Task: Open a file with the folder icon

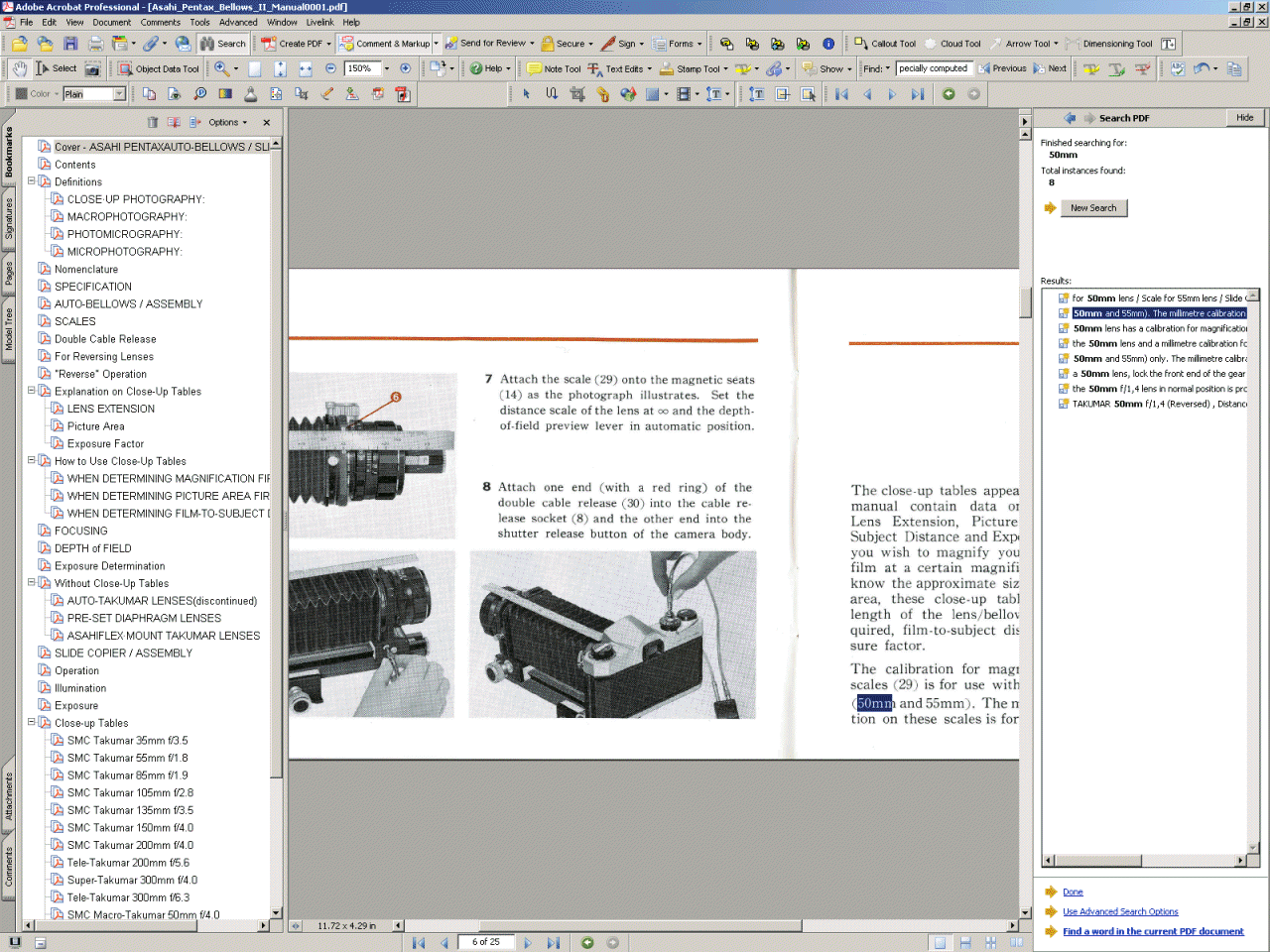Action: 20,44
